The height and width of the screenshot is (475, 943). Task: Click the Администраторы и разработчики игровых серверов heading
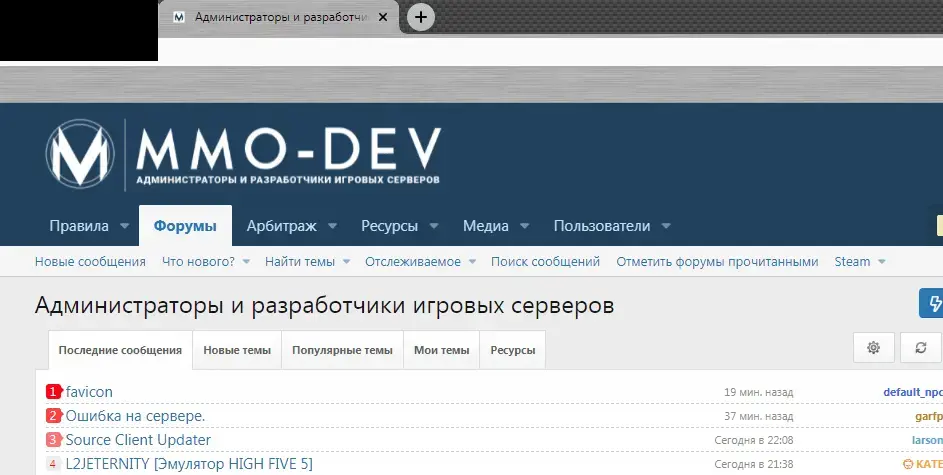click(325, 305)
